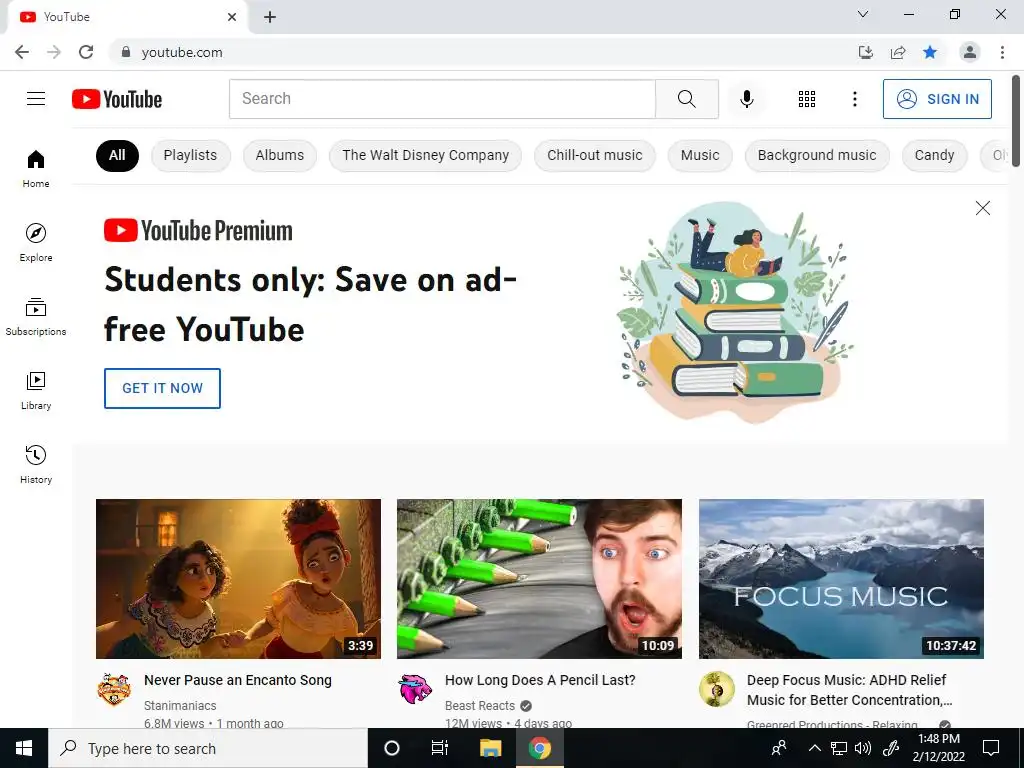Open Stanimaniacs channel name link
This screenshot has height=768, width=1024.
coord(180,705)
